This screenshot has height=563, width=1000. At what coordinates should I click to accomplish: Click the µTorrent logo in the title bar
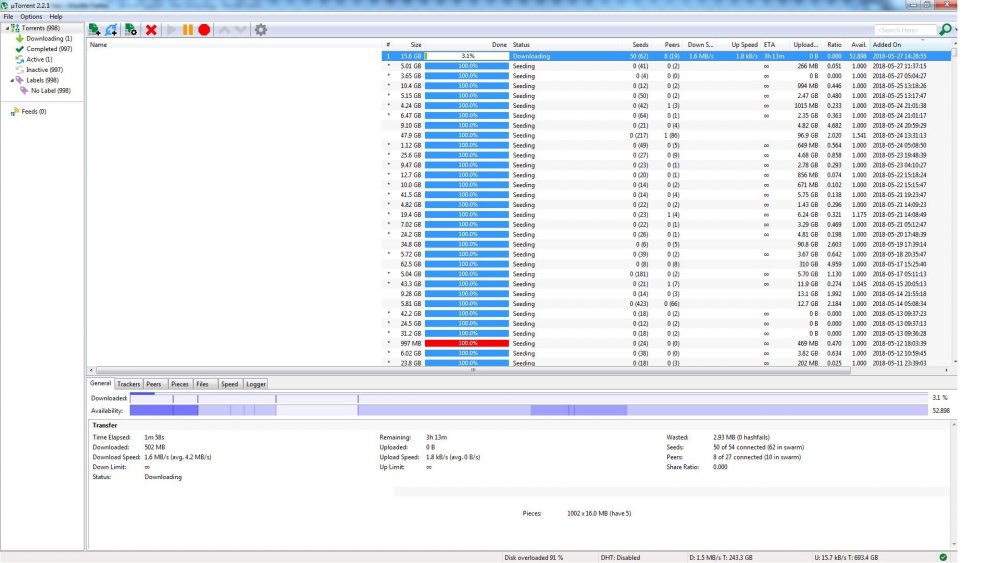pyautogui.click(x=4, y=5)
